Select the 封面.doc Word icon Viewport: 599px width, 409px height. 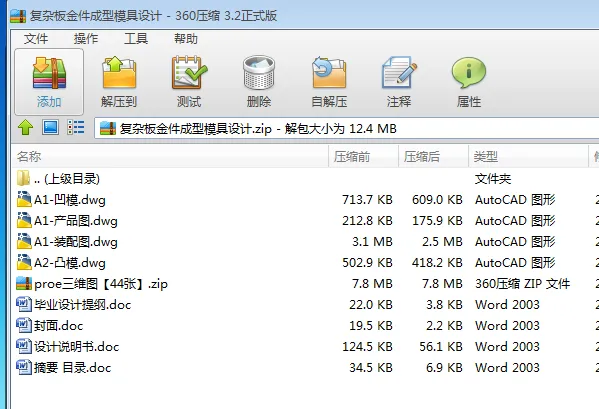[24, 325]
